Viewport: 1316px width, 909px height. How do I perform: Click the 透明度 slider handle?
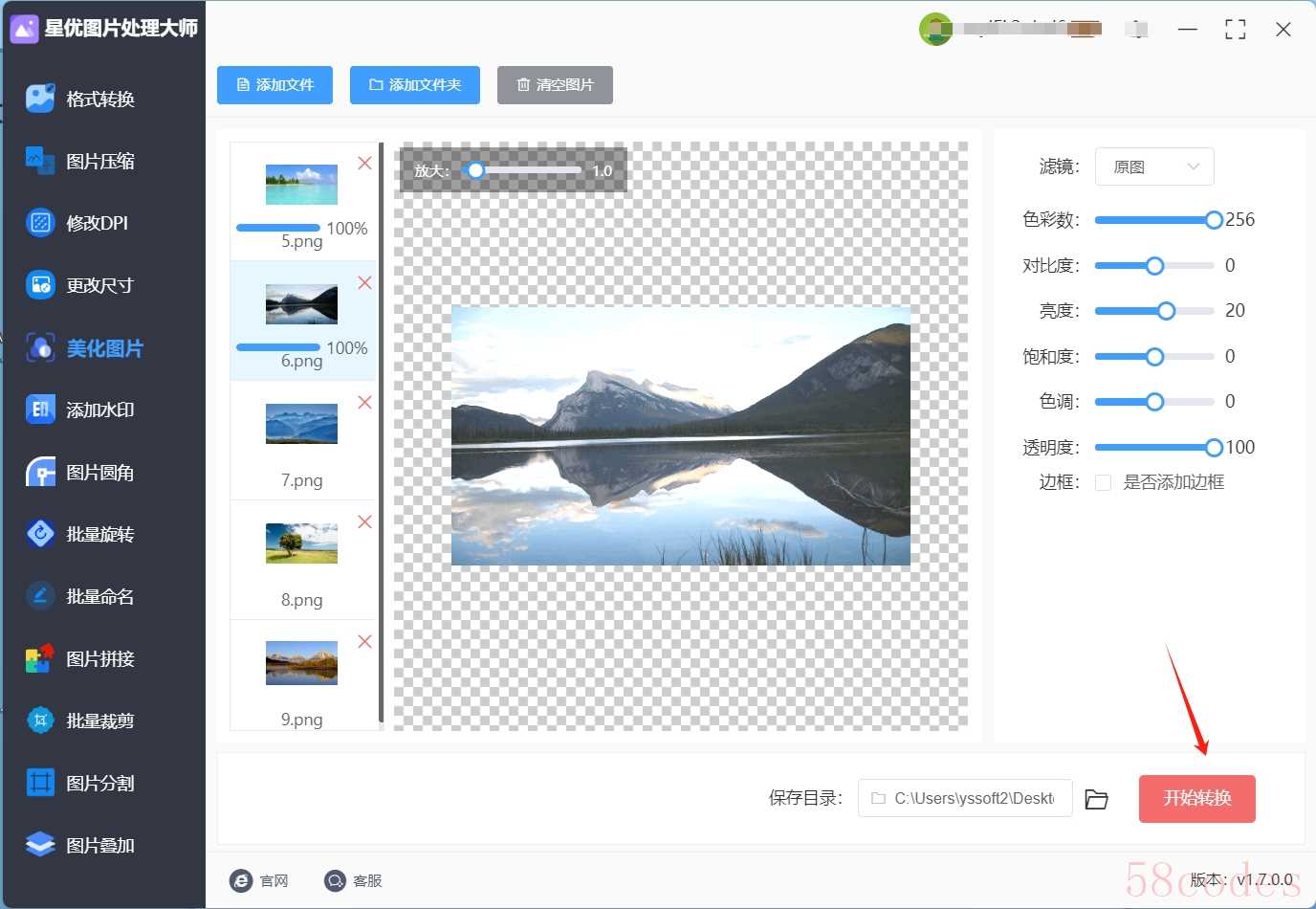pyautogui.click(x=1214, y=447)
